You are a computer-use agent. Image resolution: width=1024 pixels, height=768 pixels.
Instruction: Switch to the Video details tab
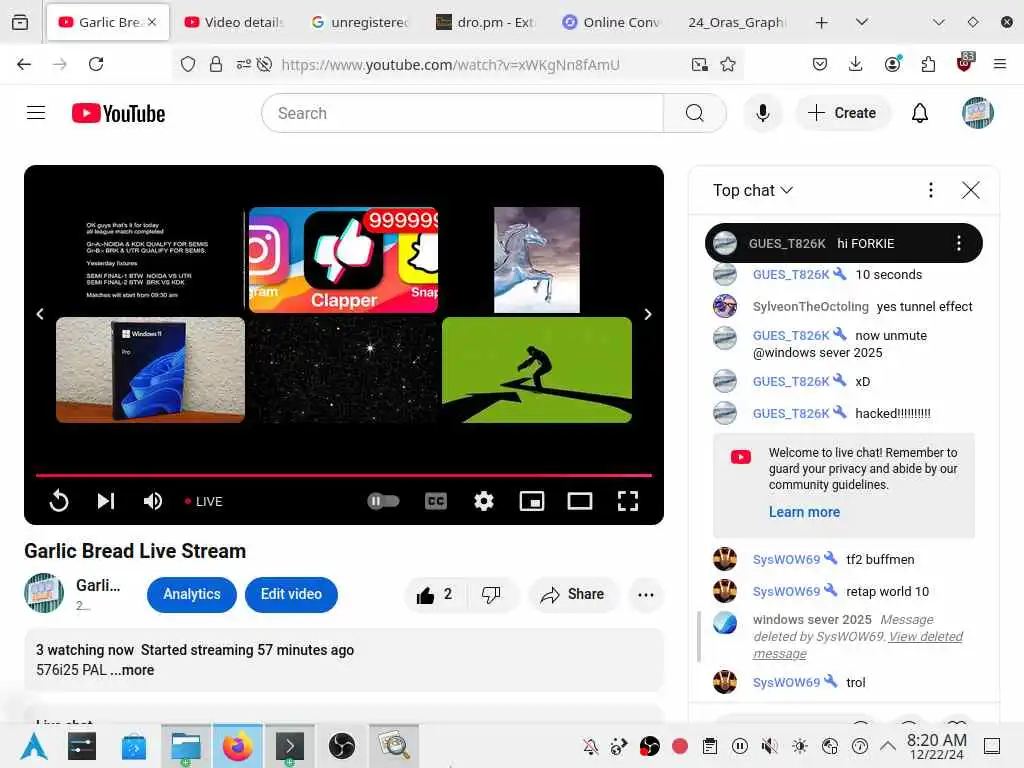(x=234, y=22)
